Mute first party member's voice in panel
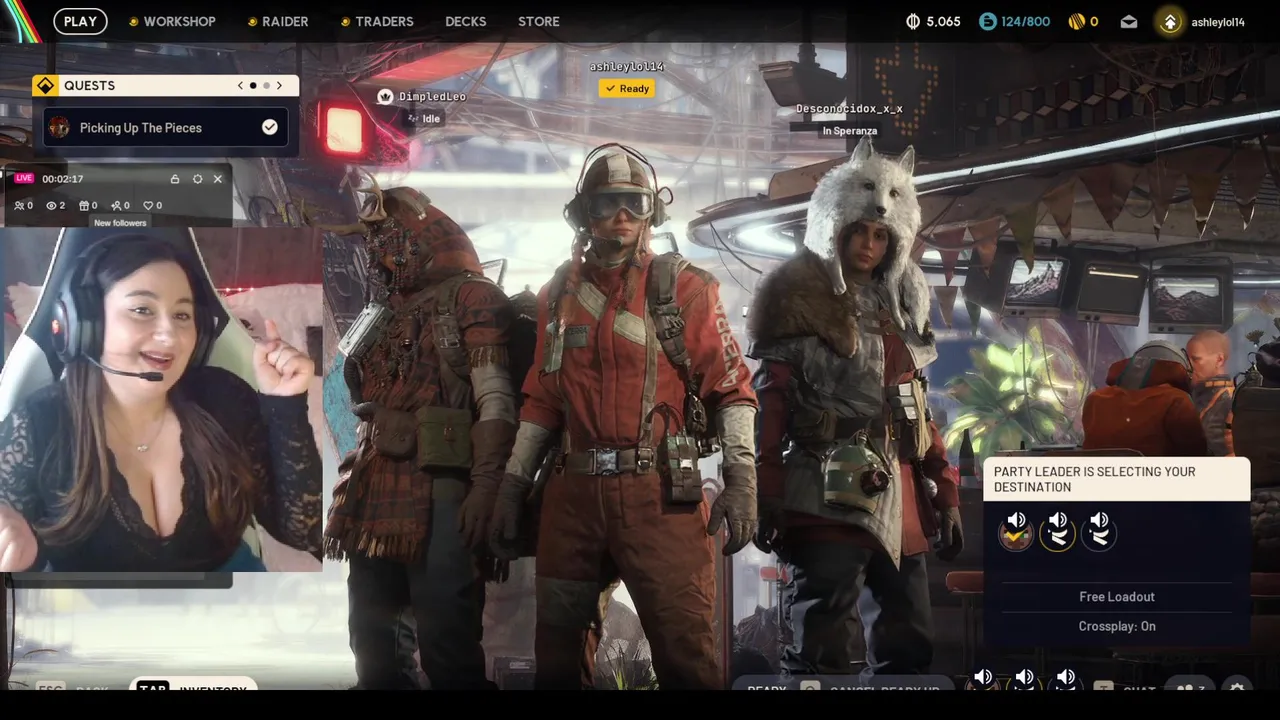This screenshot has height=720, width=1280. (x=1016, y=519)
